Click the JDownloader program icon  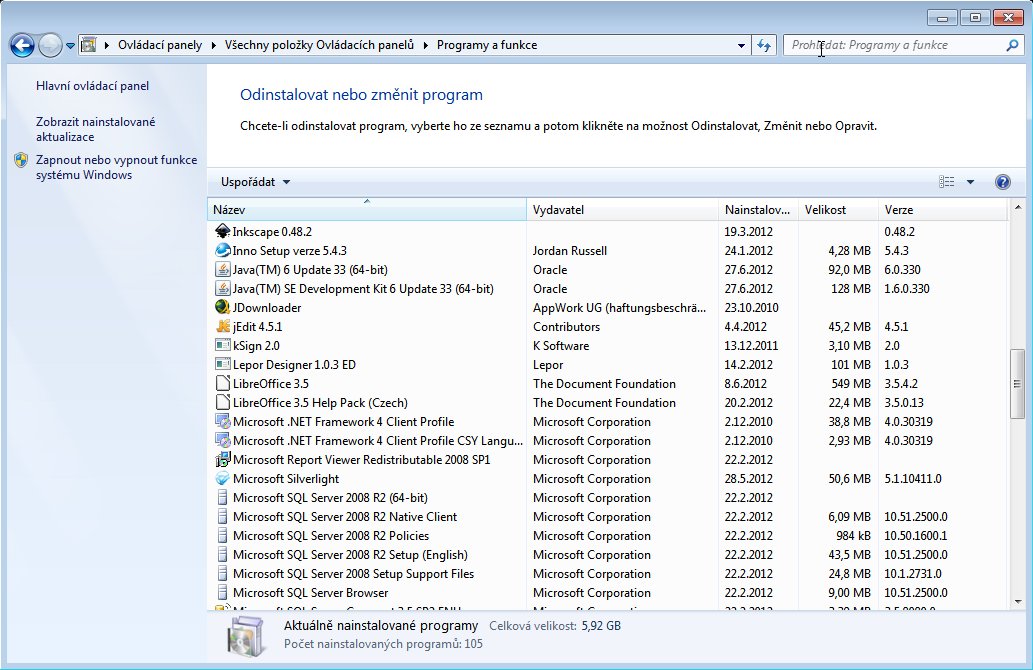coord(223,308)
